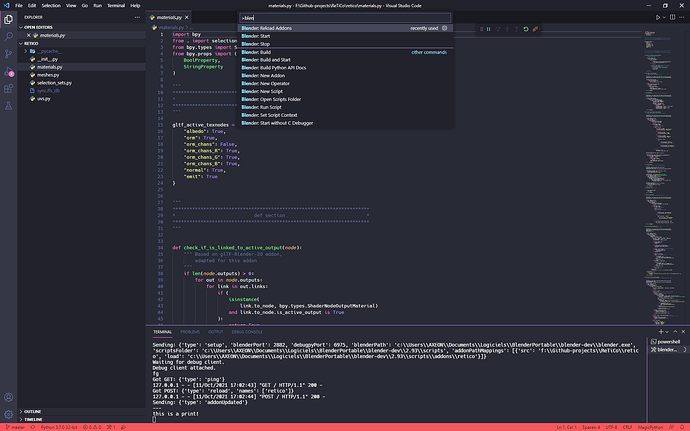Open the Search view in activity bar
Viewport: 690px width, 431px height.
point(8,37)
